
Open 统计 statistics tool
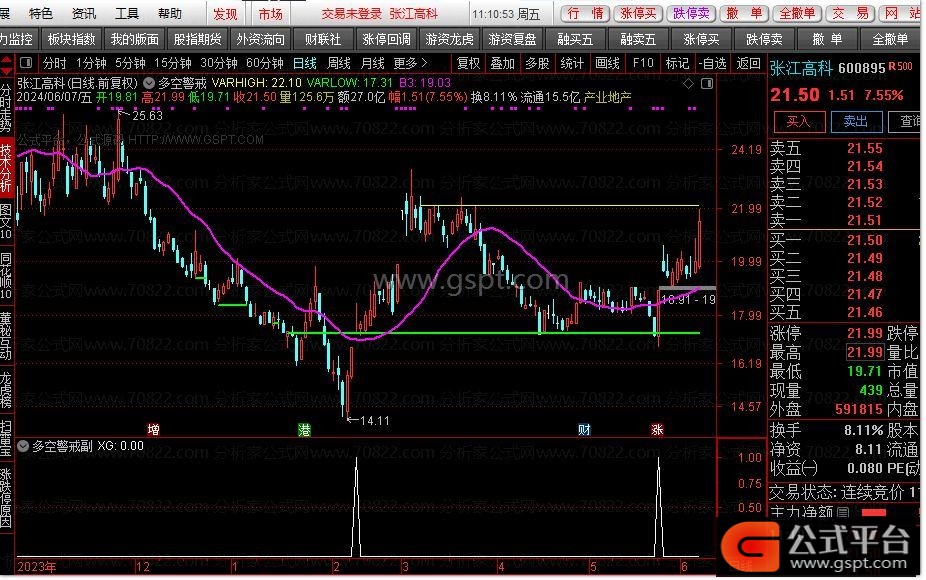(x=572, y=63)
